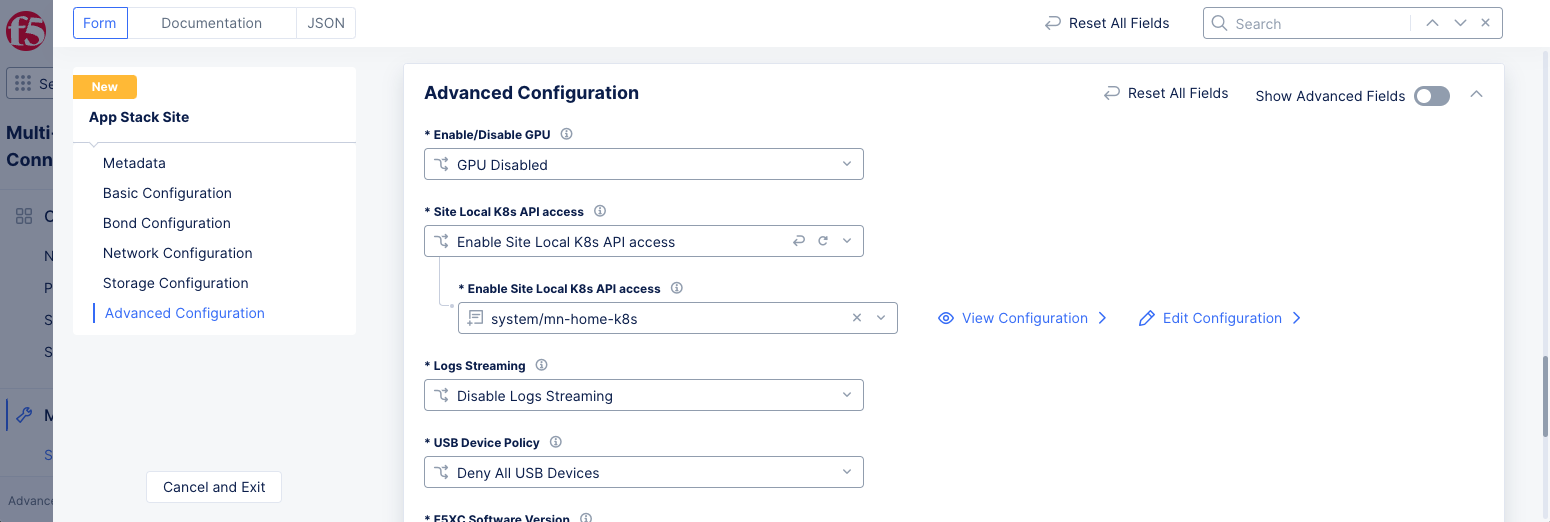Open the View Configuration link
Viewport: 1550px width, 522px height.
click(x=1024, y=318)
